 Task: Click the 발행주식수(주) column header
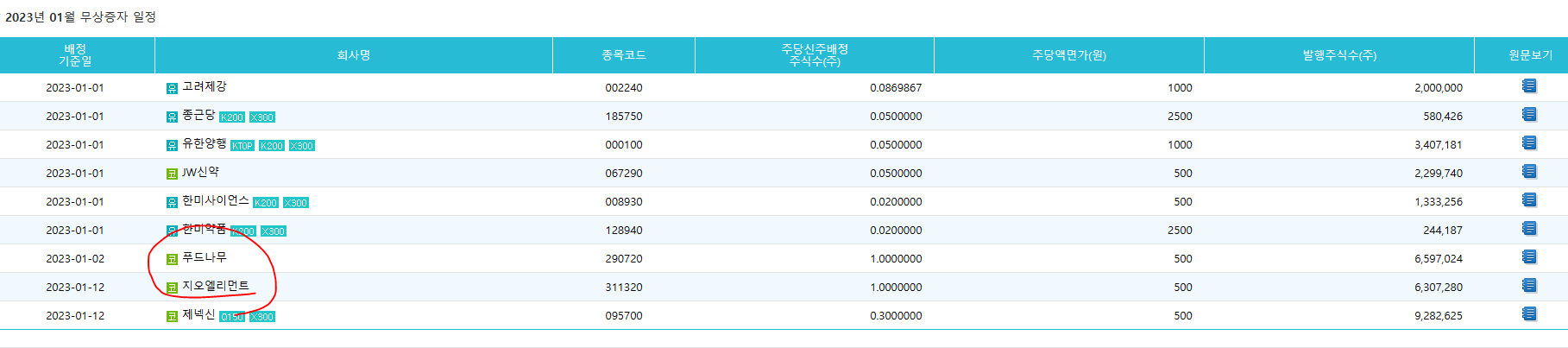click(x=1339, y=55)
